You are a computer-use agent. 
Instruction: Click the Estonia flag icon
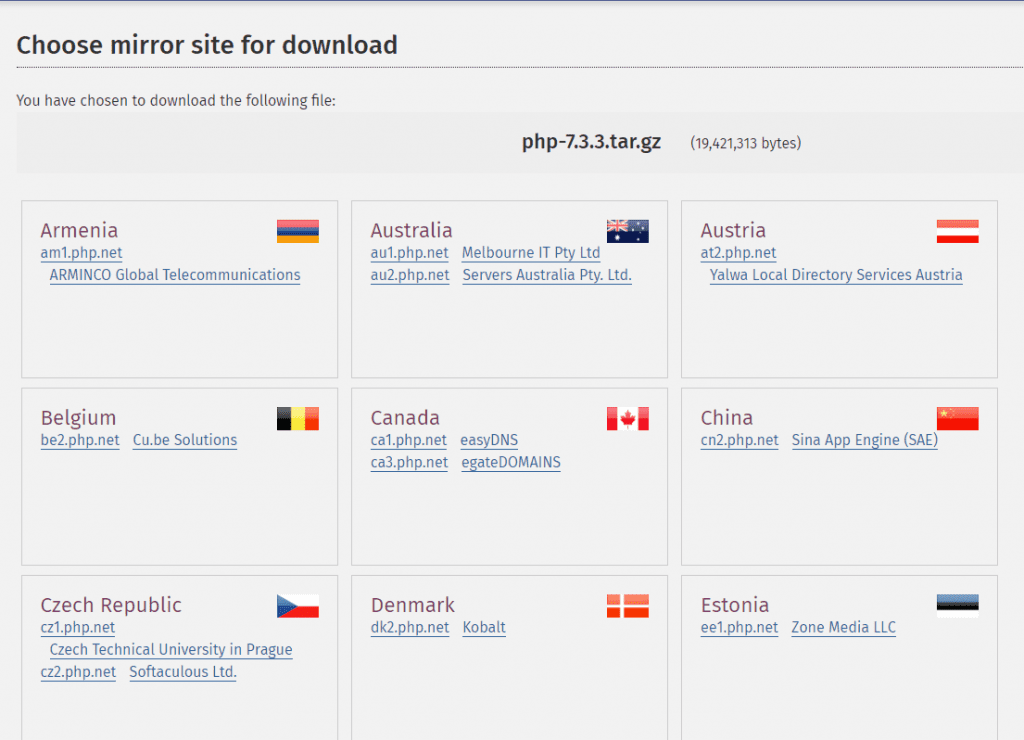(957, 606)
